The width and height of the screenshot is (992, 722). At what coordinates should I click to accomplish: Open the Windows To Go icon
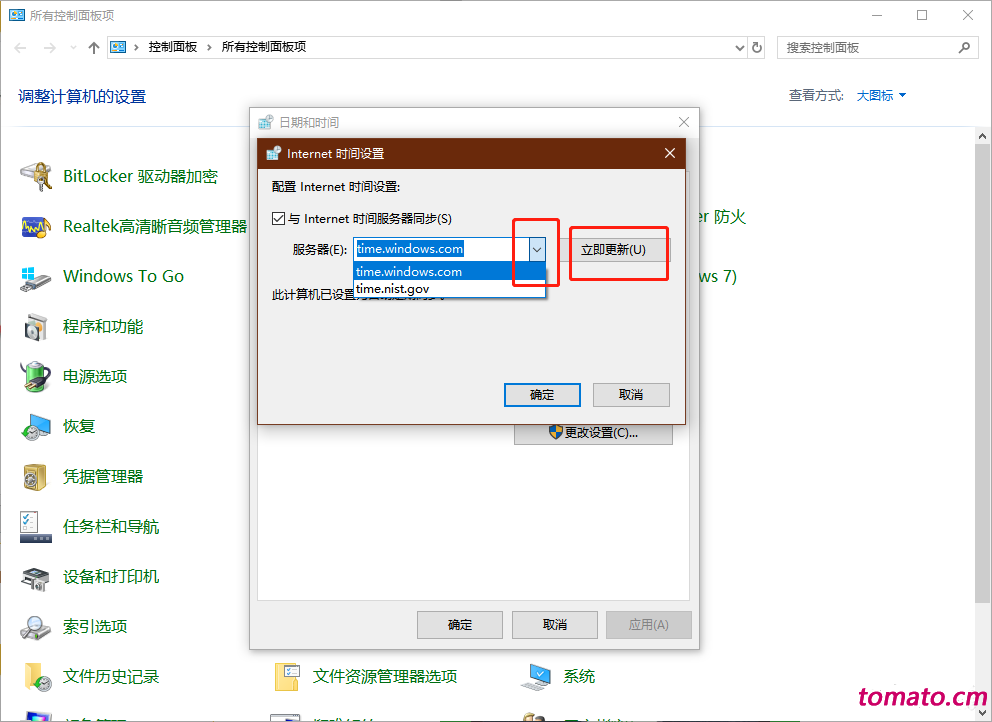36,277
